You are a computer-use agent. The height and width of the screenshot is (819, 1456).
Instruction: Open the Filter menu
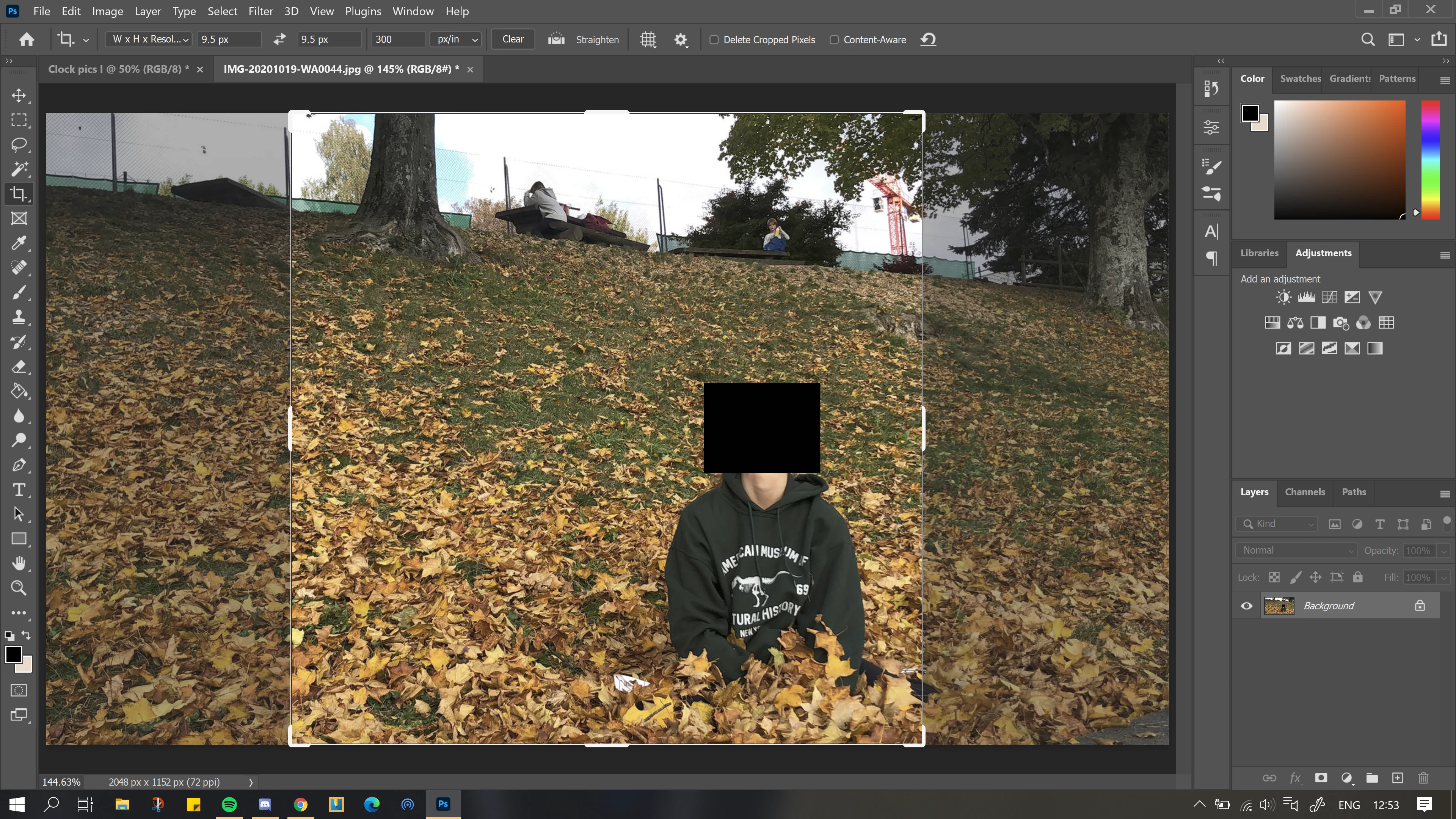[260, 11]
